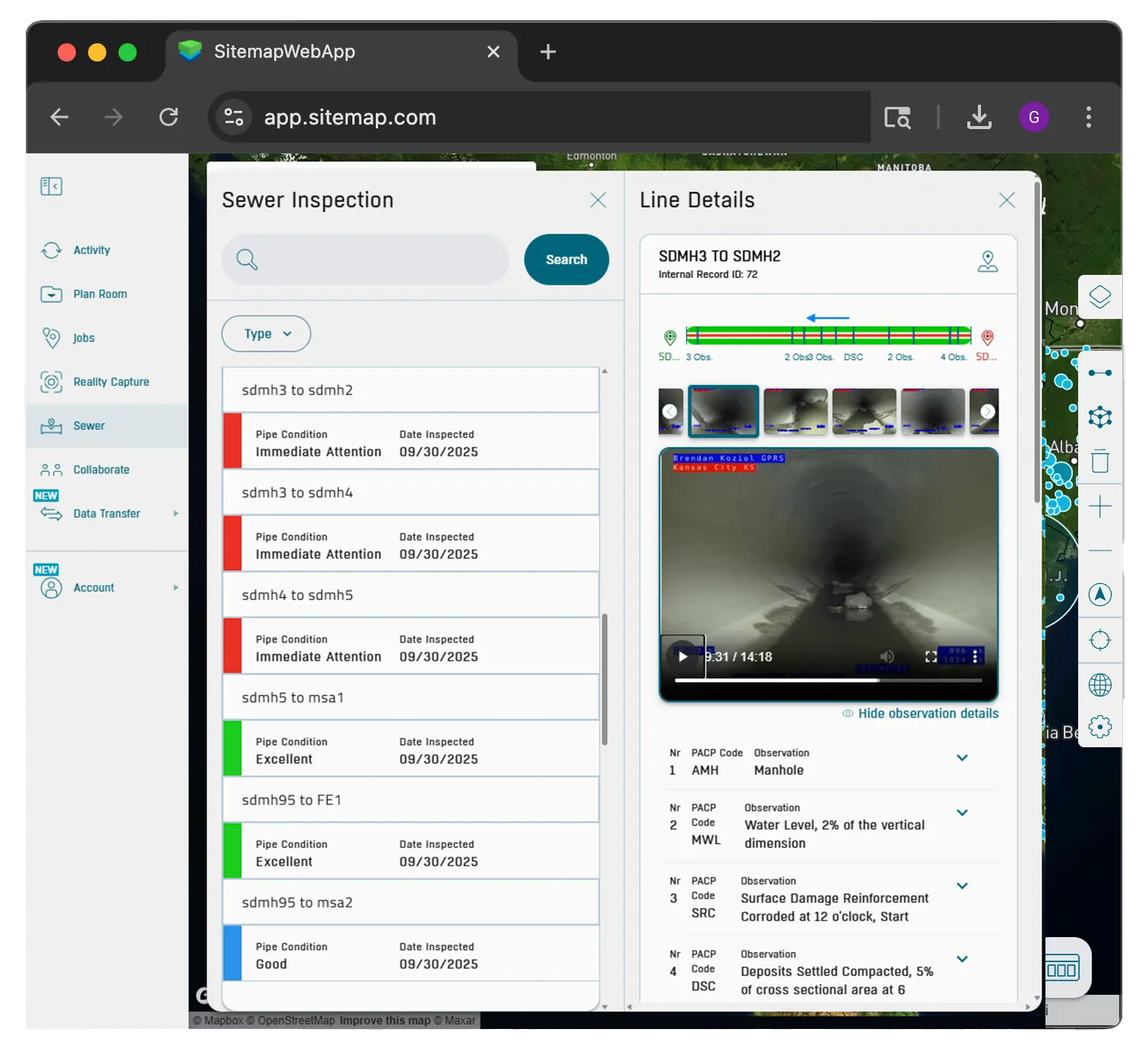Zoom in on the map
The height and width of the screenshot is (1051, 1148).
coord(1100,507)
